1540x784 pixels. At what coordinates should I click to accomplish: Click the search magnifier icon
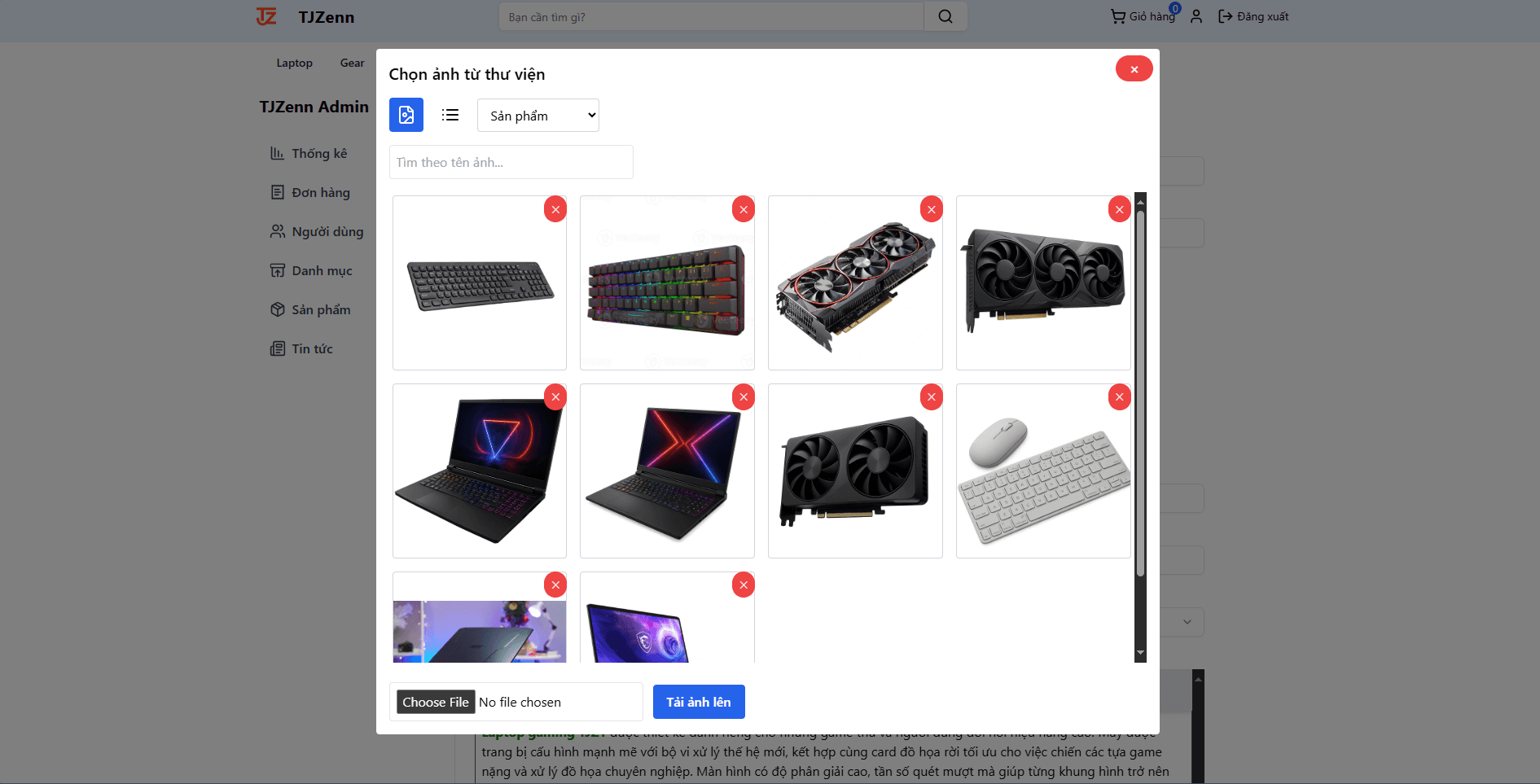pyautogui.click(x=945, y=16)
